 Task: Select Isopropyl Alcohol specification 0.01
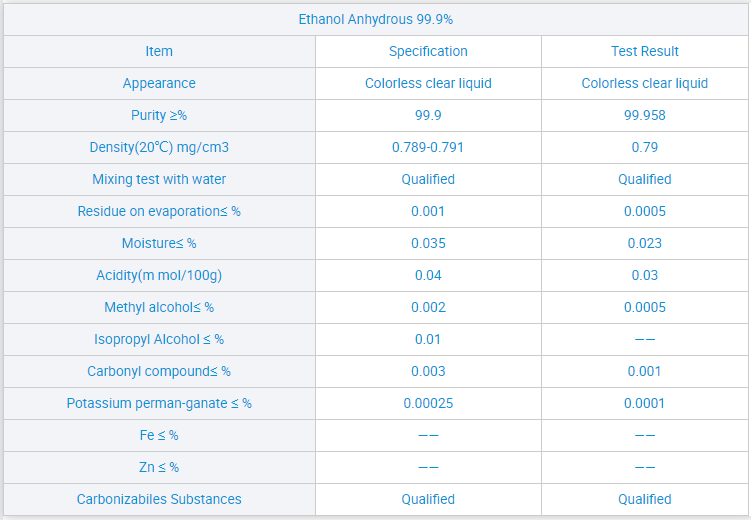(x=428, y=339)
